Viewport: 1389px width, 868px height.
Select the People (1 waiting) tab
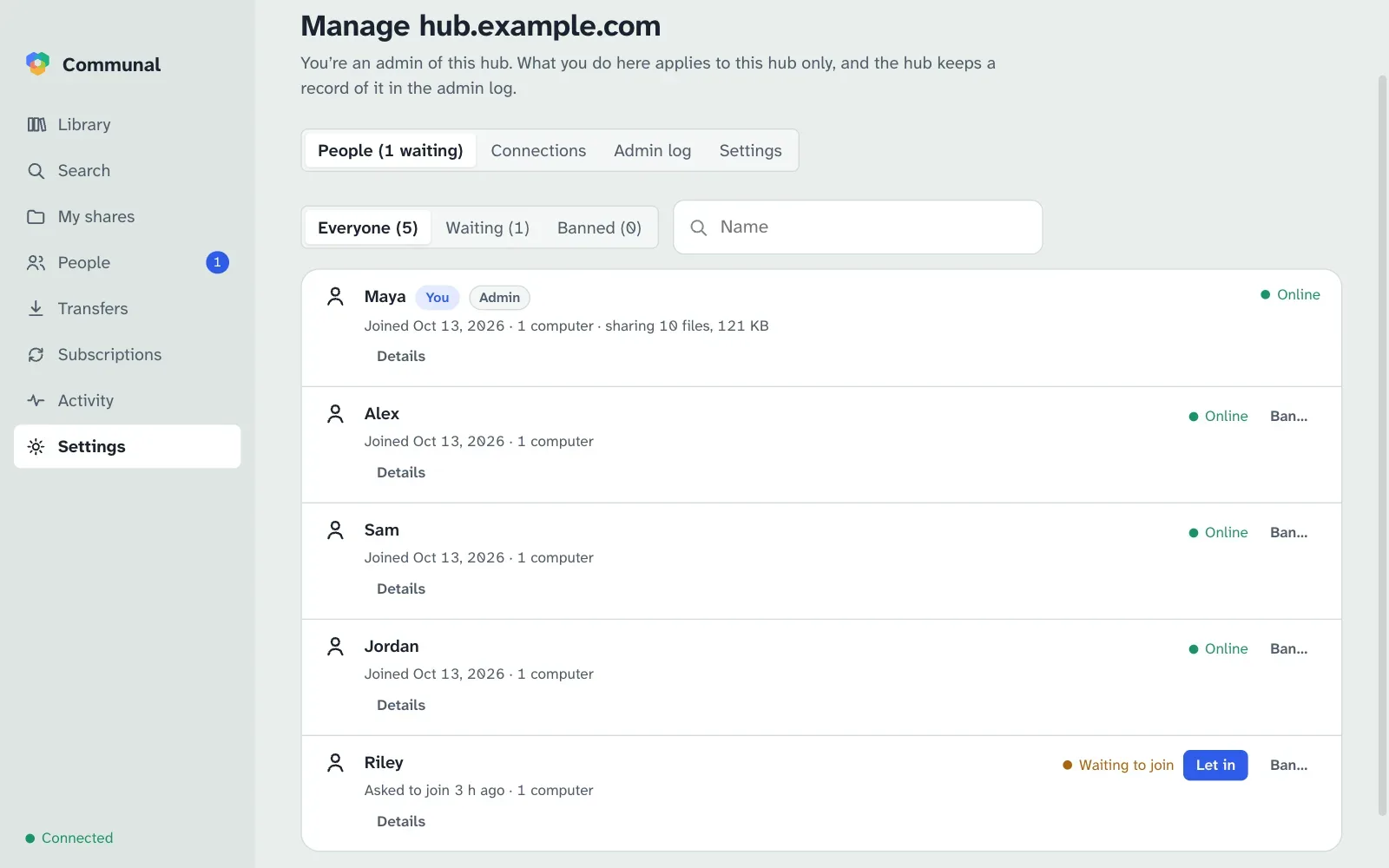(391, 151)
